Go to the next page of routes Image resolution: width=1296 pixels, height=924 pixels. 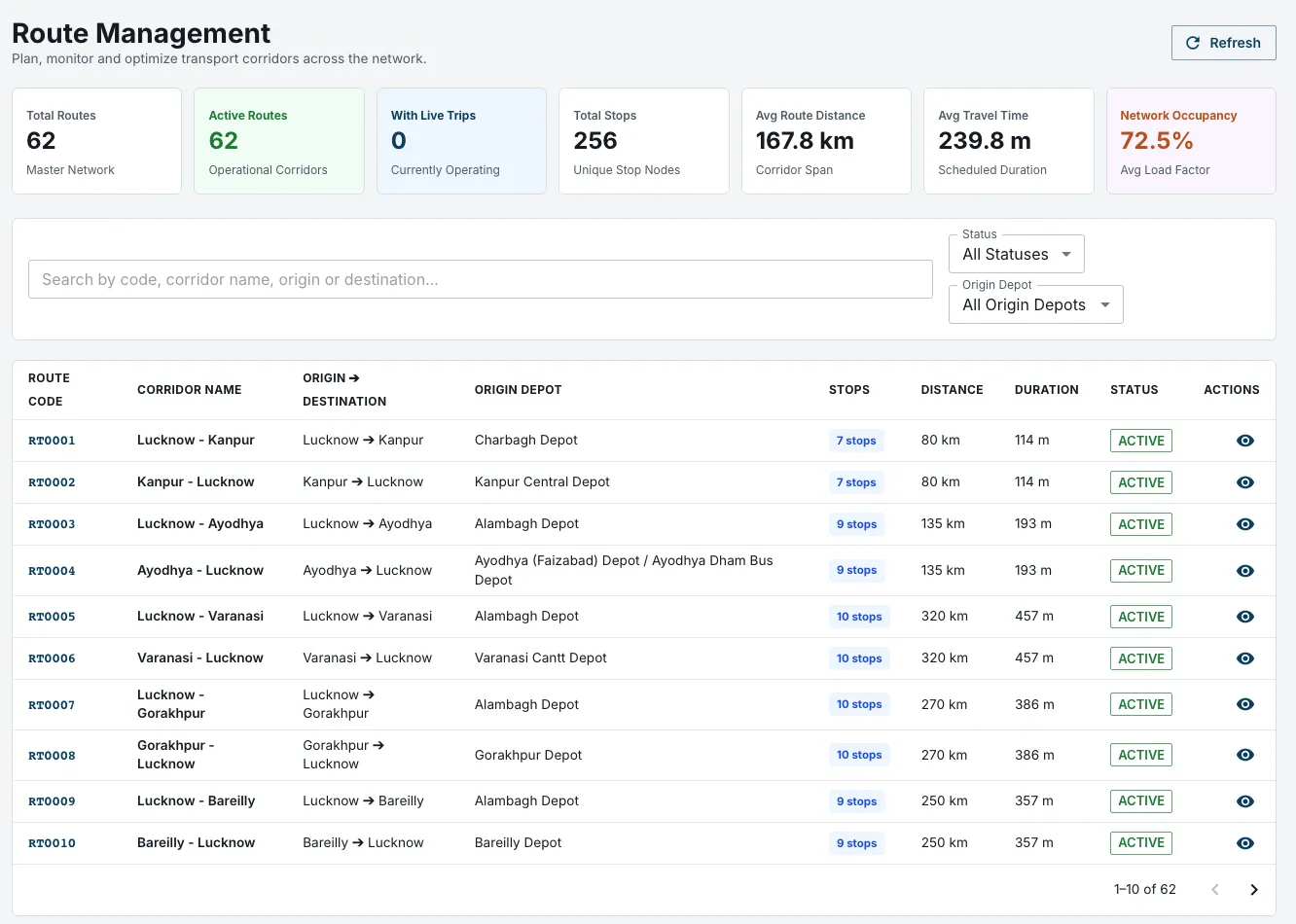tap(1254, 889)
